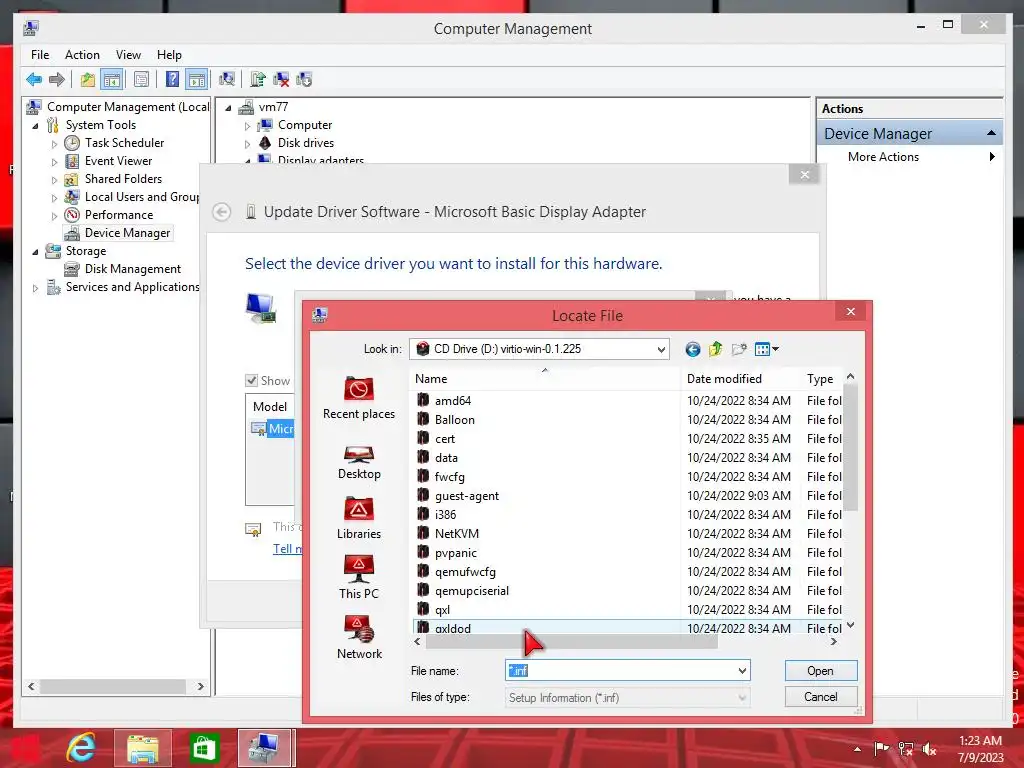Click the file list horizontal scrollbar
This screenshot has height=768, width=1024.
point(571,642)
